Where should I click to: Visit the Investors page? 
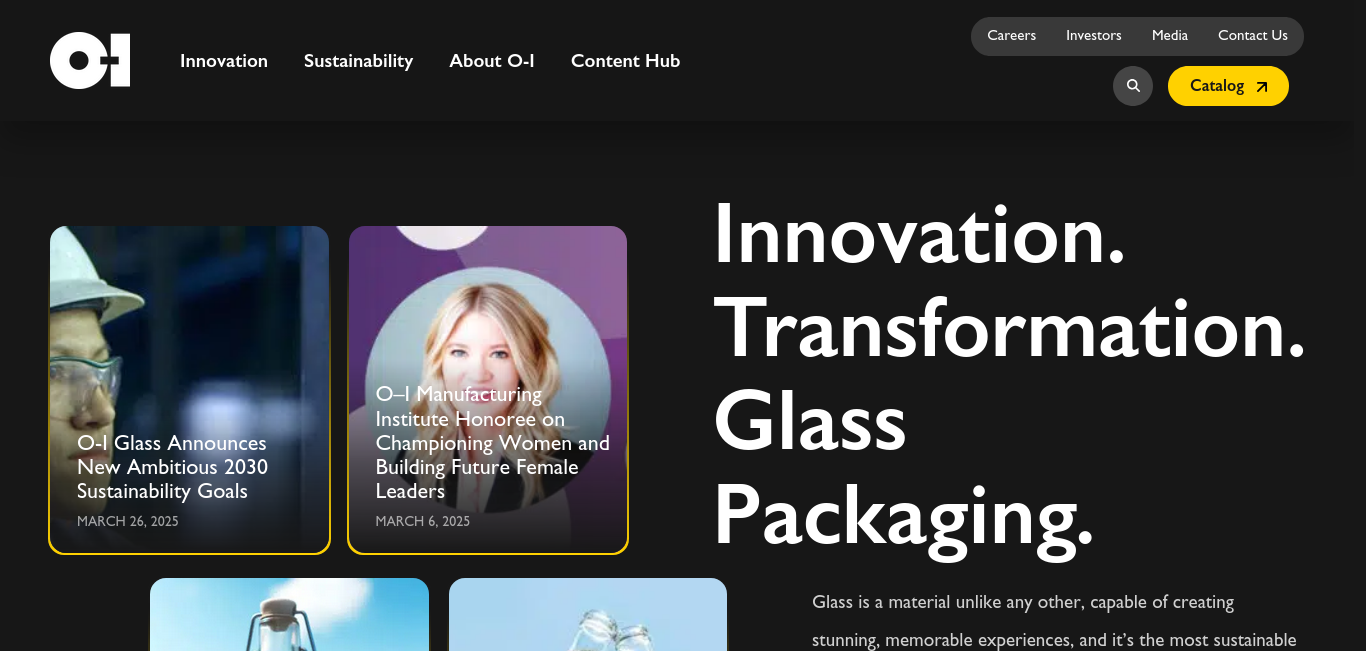click(1093, 35)
